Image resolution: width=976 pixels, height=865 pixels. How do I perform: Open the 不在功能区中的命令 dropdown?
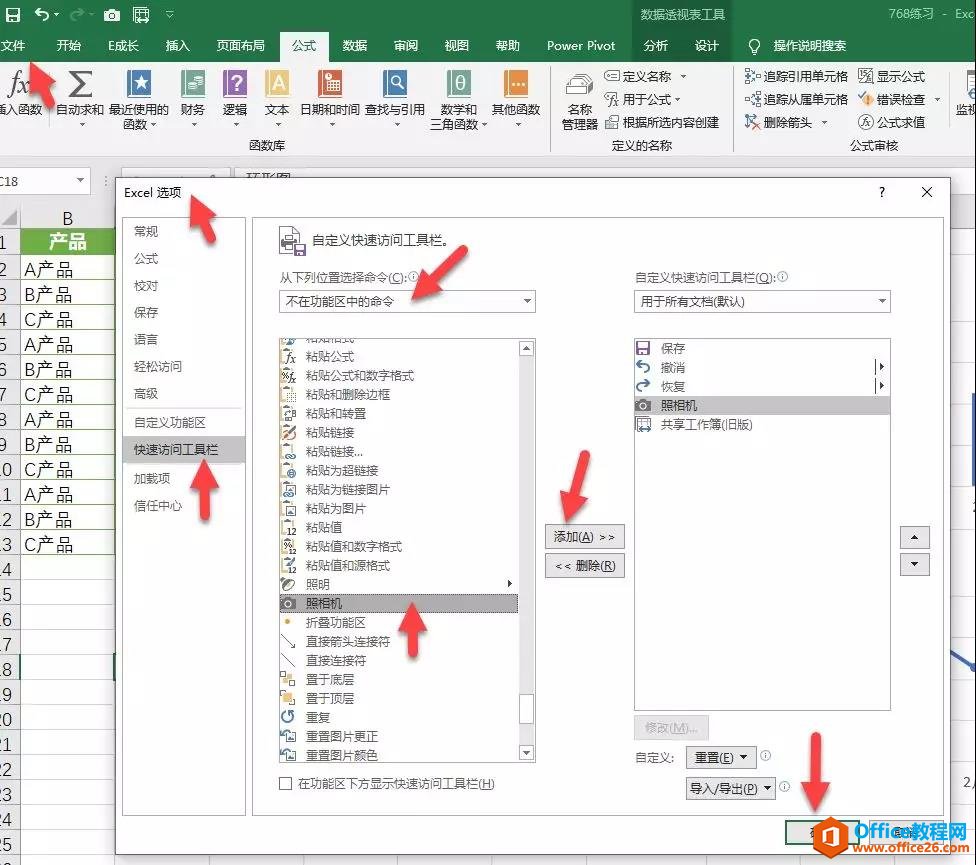click(x=406, y=301)
